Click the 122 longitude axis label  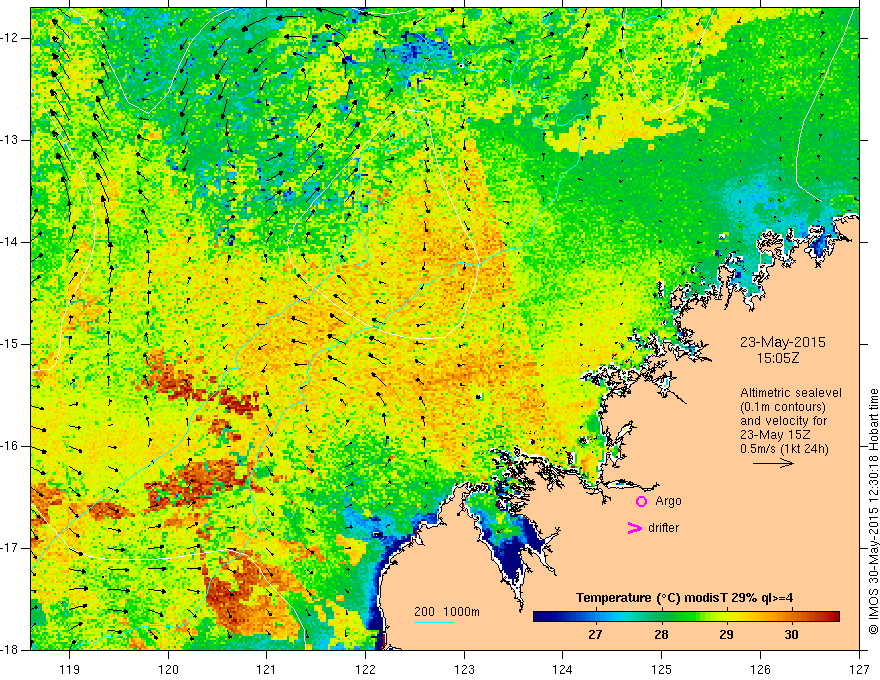[365, 669]
